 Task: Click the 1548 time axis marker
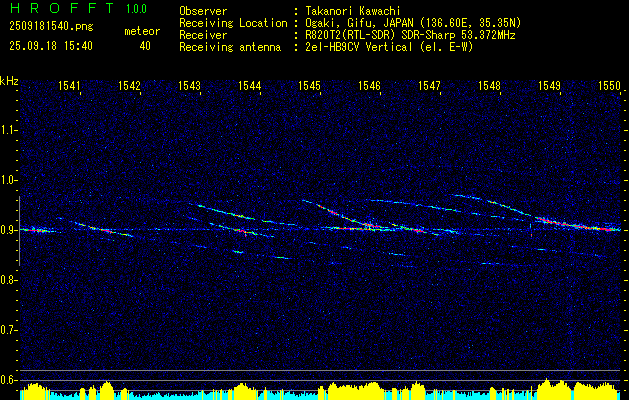point(489,85)
